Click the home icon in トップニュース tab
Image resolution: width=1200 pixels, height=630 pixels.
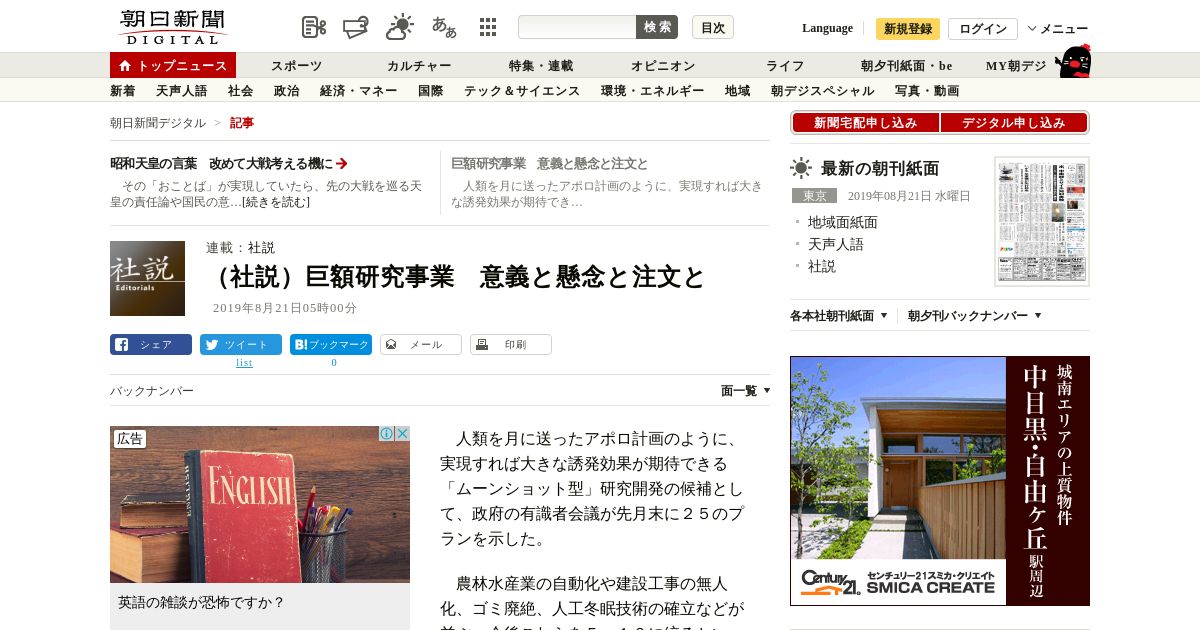coord(125,66)
